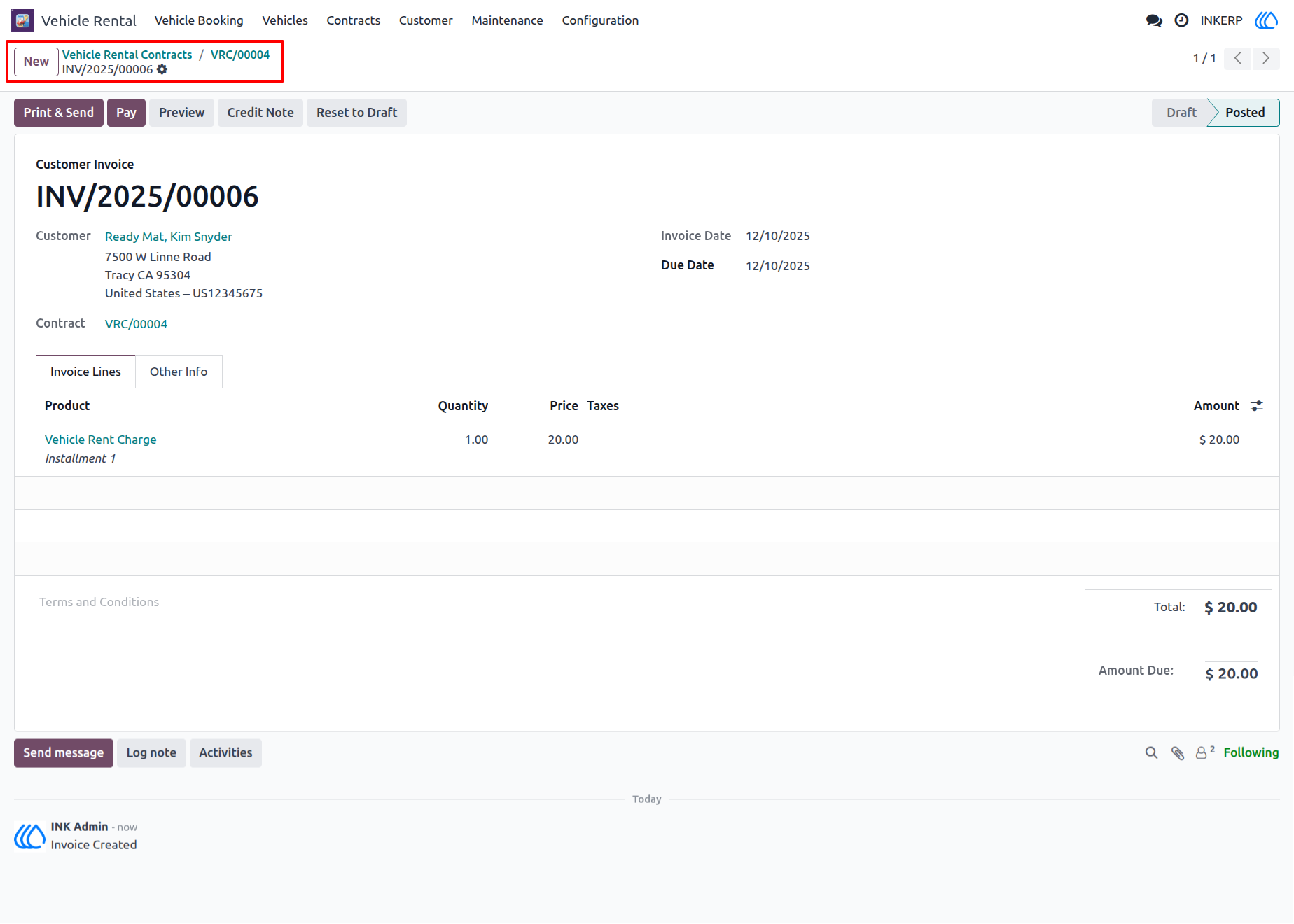The width and height of the screenshot is (1294, 924).
Task: Search messages with magnifier icon
Action: click(1151, 753)
